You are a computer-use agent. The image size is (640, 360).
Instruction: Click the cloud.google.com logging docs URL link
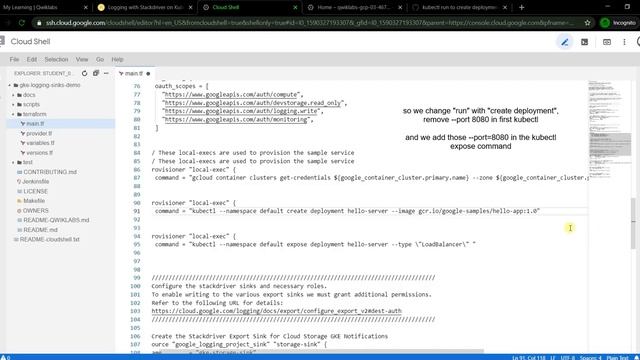276,311
